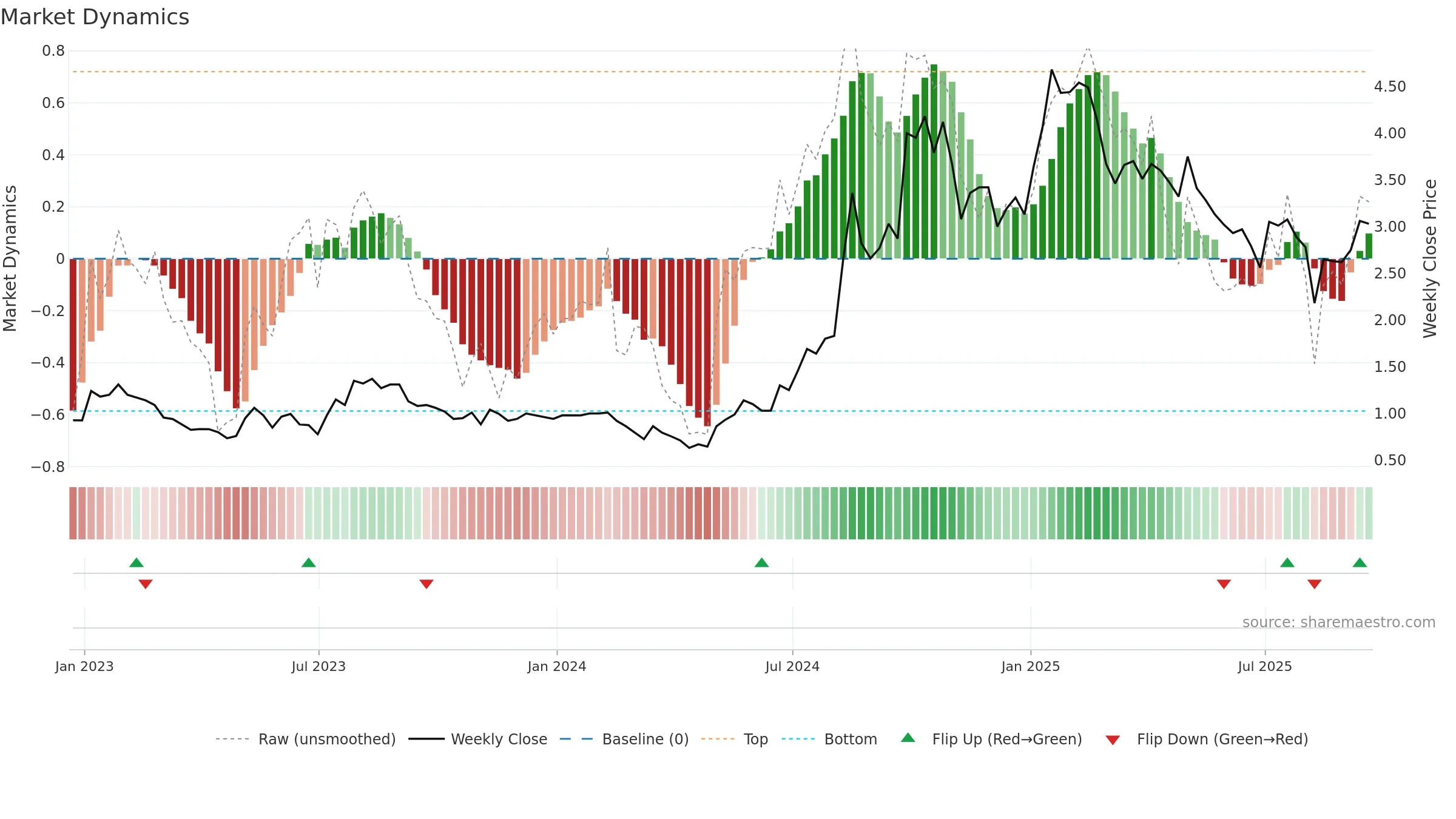
Task: Click the 0 baseline tick label on left axis
Action: point(60,259)
